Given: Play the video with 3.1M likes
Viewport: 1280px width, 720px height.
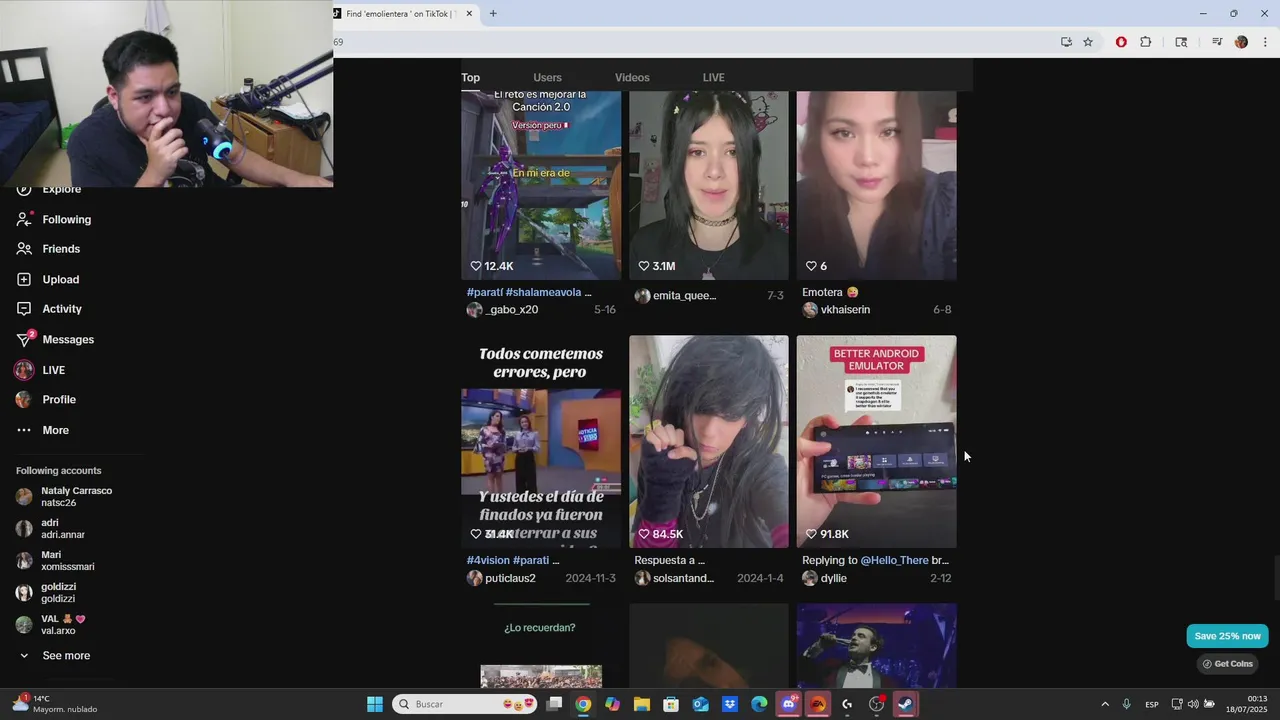Looking at the screenshot, I should tap(709, 185).
